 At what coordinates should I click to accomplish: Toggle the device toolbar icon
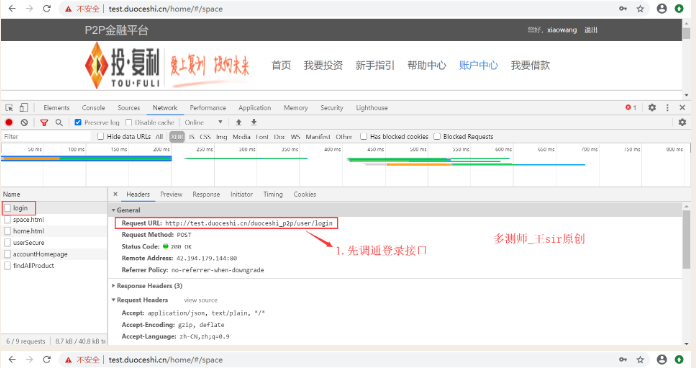[24, 107]
